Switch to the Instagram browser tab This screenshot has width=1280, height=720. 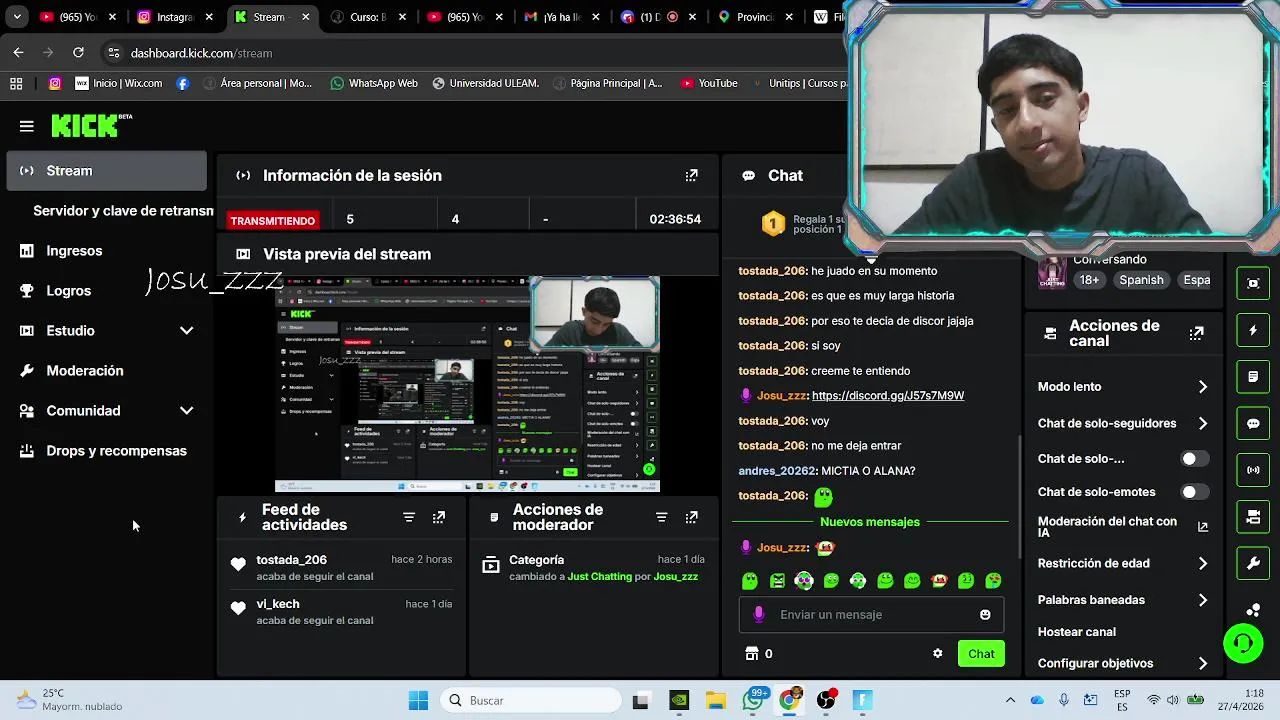pyautogui.click(x=175, y=17)
